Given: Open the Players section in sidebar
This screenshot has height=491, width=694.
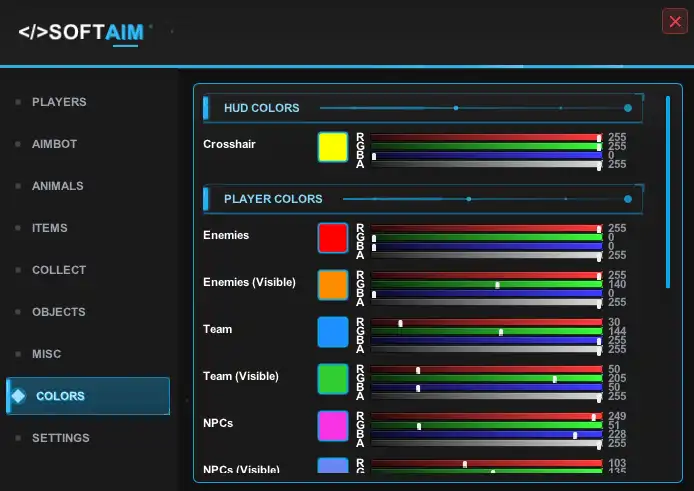Looking at the screenshot, I should coord(59,102).
